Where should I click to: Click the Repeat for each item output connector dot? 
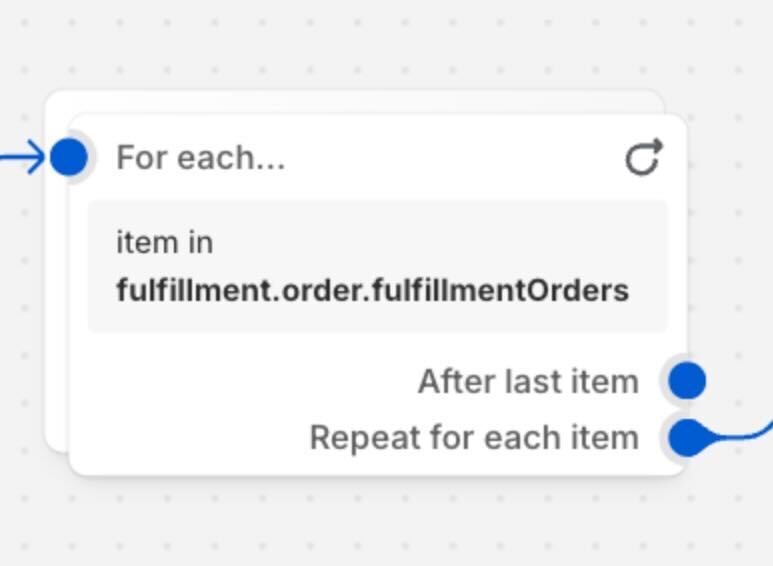coord(687,437)
